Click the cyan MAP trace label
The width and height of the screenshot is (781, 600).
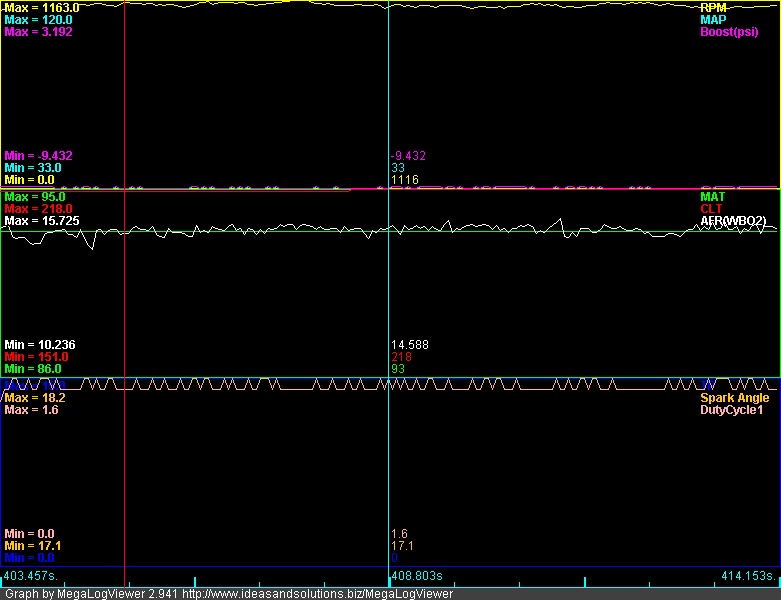(713, 20)
